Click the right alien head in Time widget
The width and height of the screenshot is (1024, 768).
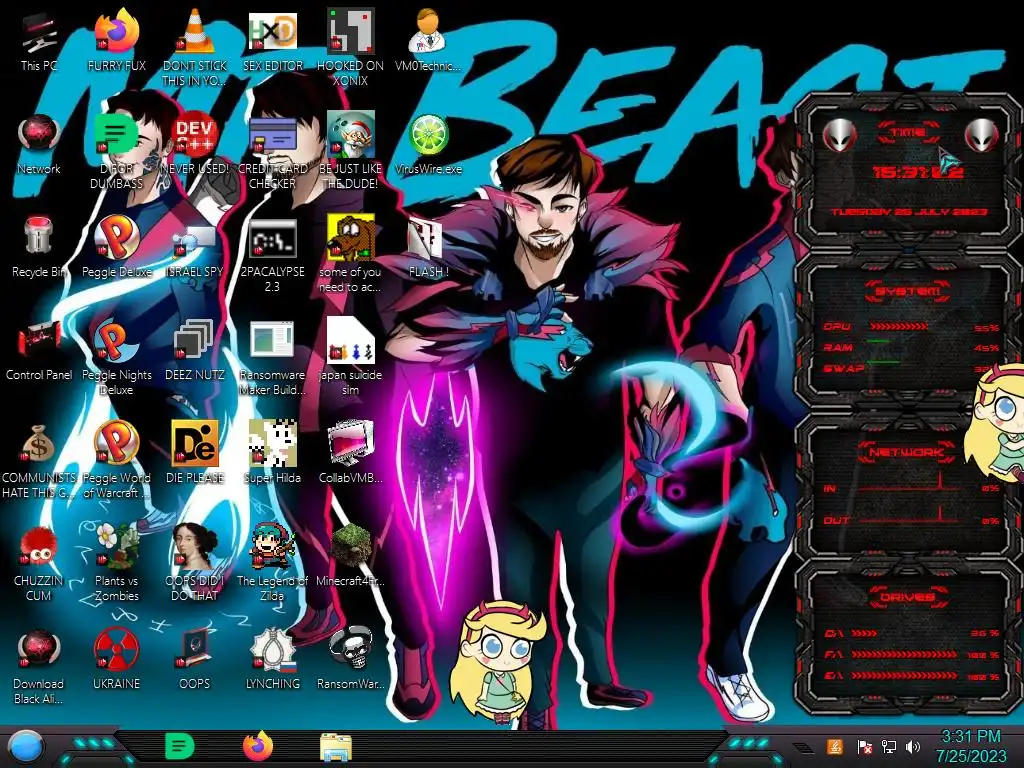click(982, 136)
